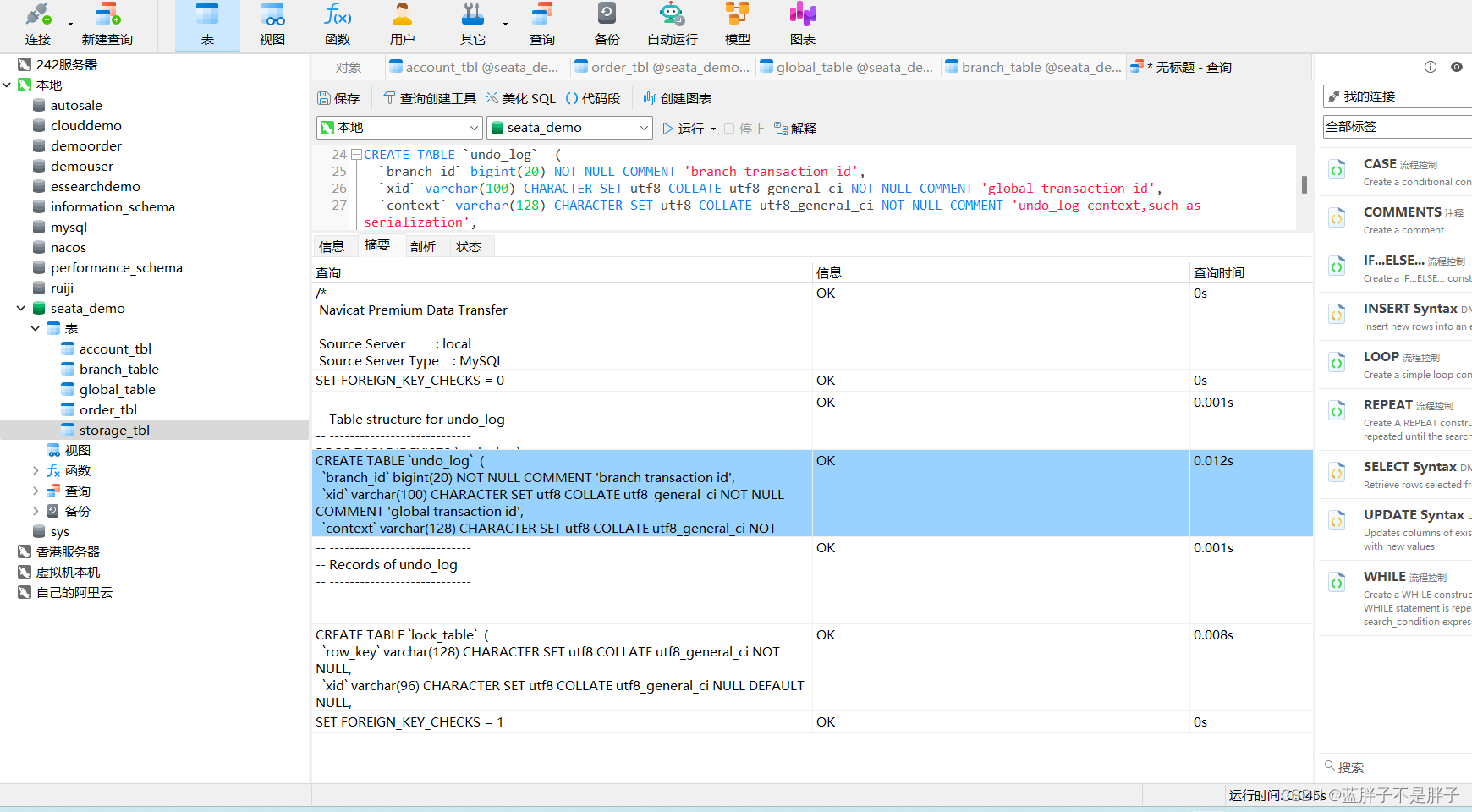
Task: Click the info circle icon in right panel
Action: tap(1431, 67)
